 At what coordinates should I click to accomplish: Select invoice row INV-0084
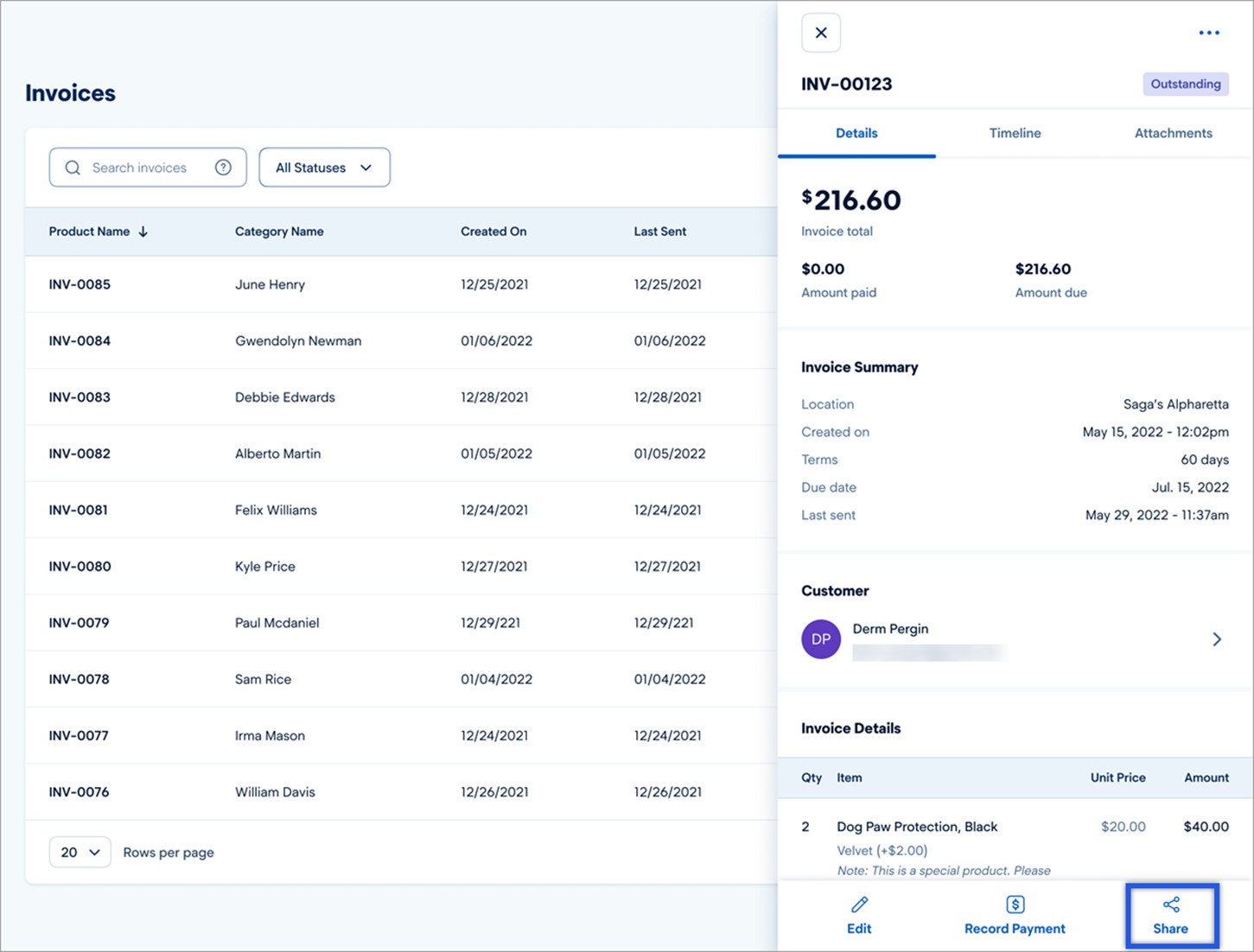(401, 340)
